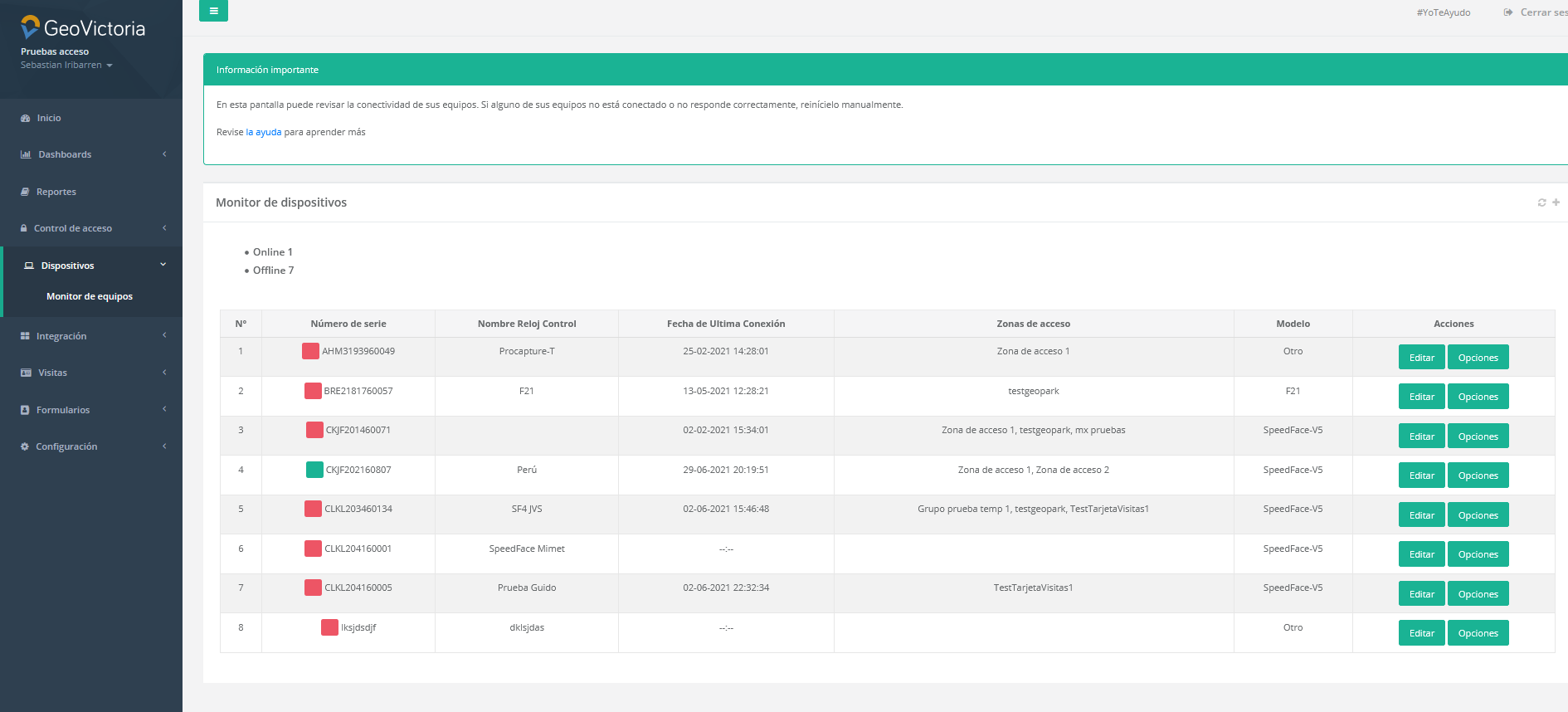1568x712 pixels.
Task: Click Opciones for the Perú device
Action: (x=1478, y=475)
